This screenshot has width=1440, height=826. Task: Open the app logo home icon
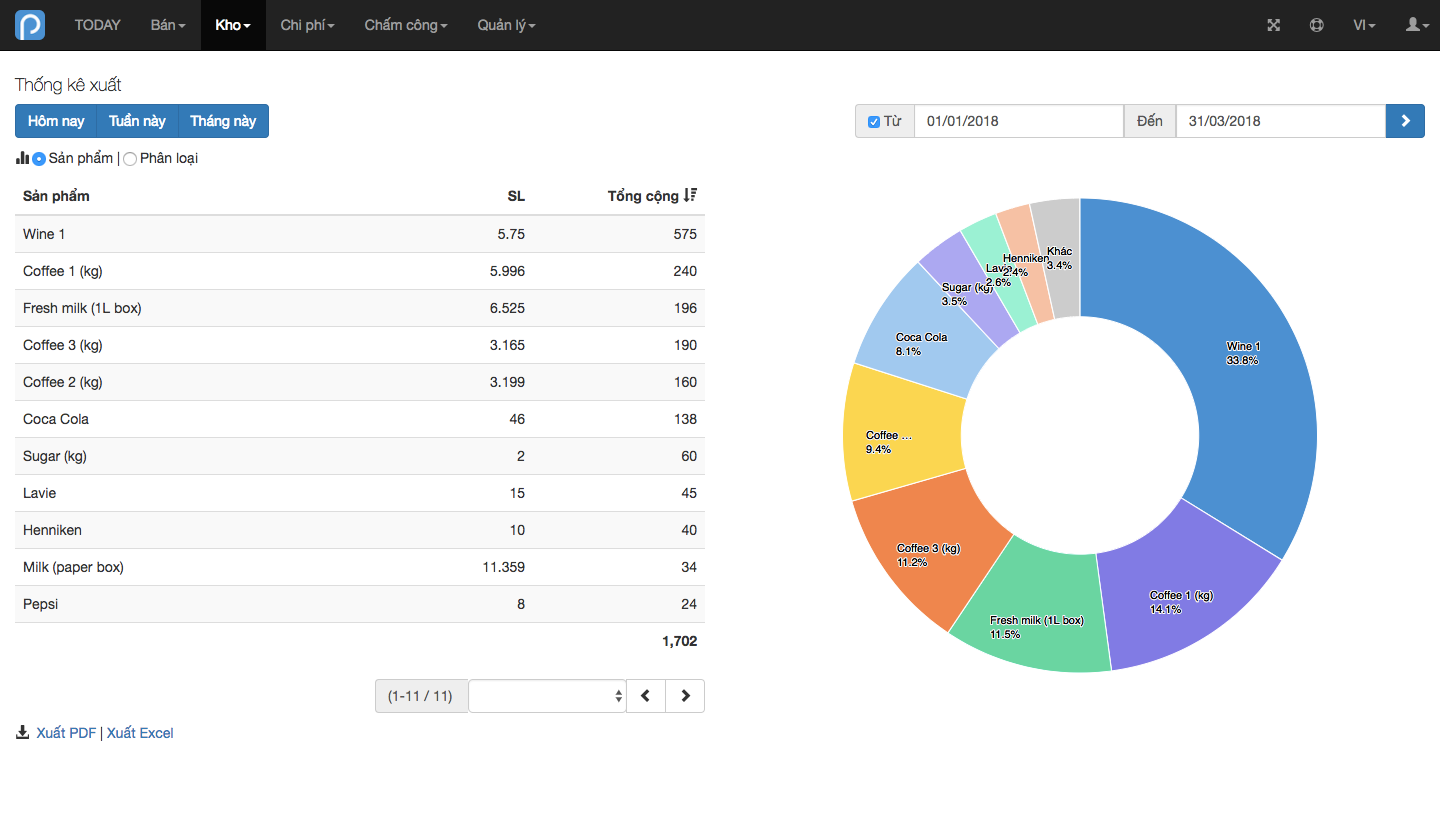[30, 25]
